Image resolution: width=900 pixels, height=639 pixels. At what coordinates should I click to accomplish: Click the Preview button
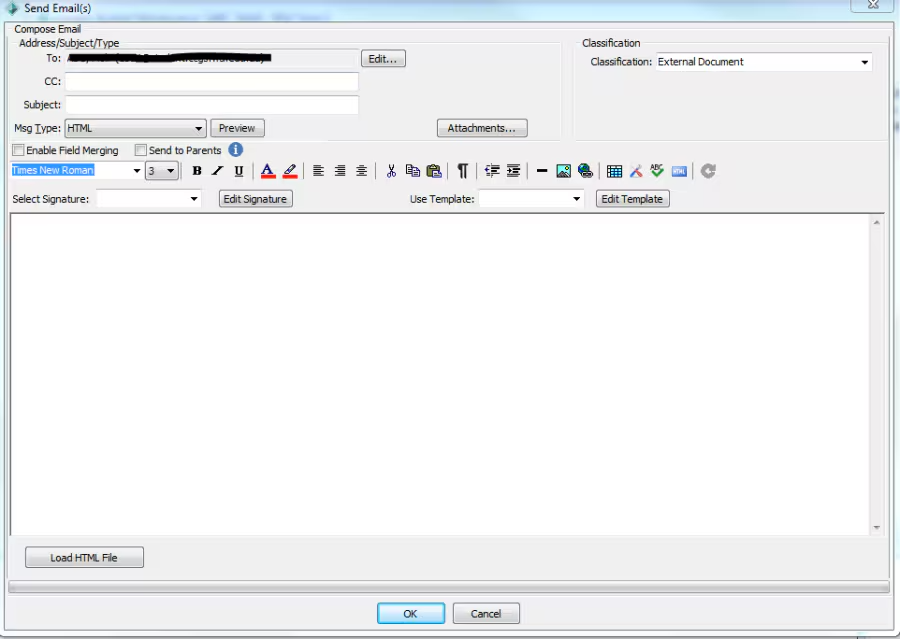[237, 128]
